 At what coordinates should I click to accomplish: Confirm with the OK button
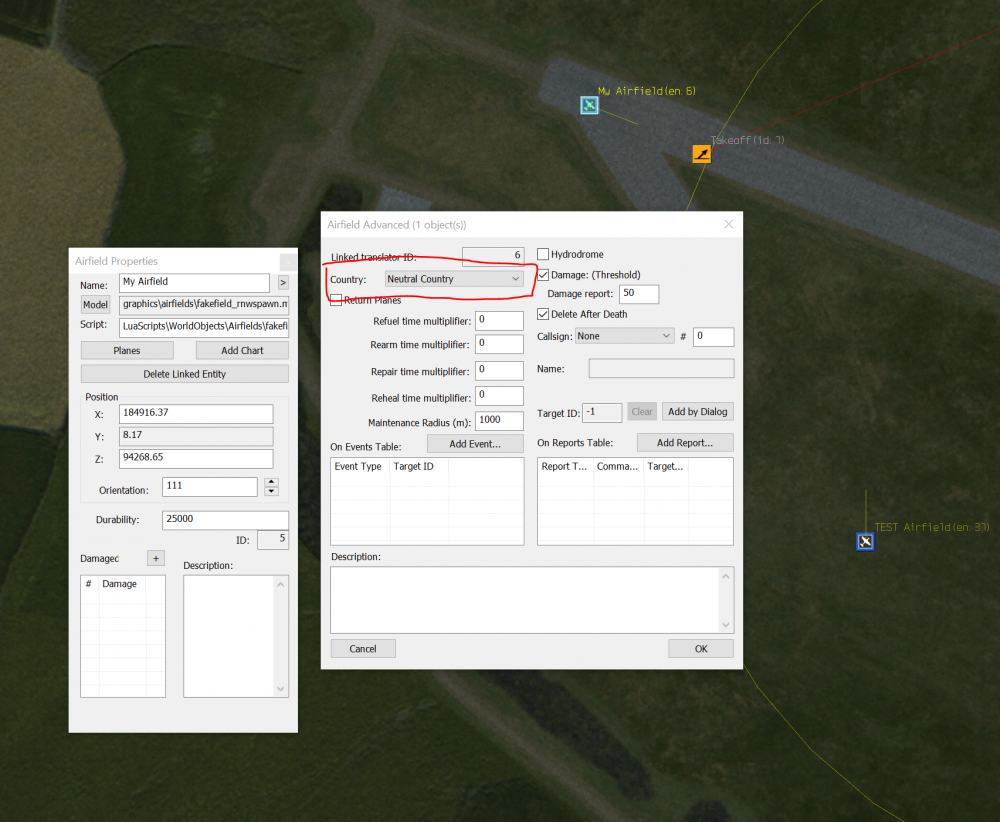[x=701, y=649]
